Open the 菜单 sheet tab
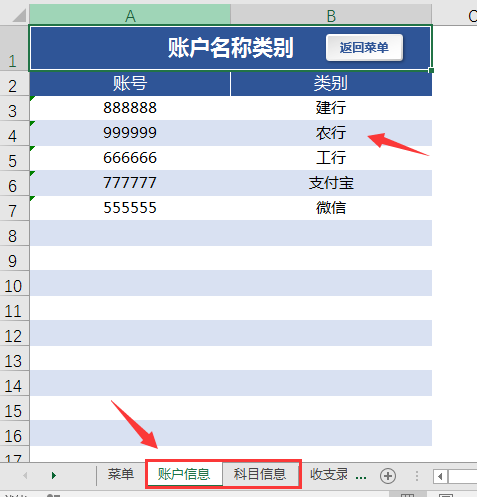This screenshot has width=477, height=497. coord(121,474)
